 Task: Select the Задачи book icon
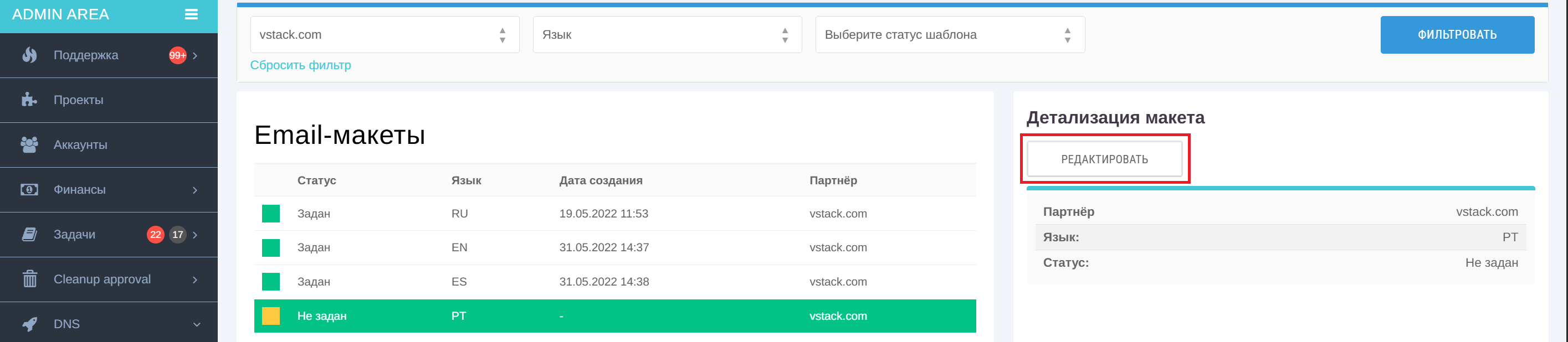29,234
